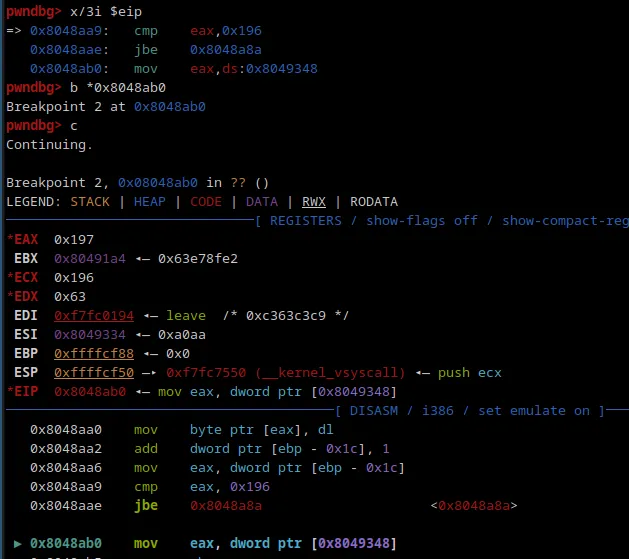This screenshot has width=629, height=559.
Task: Click the 'Breakpoint 2 at' address 0x8048ab0
Action: (x=170, y=107)
